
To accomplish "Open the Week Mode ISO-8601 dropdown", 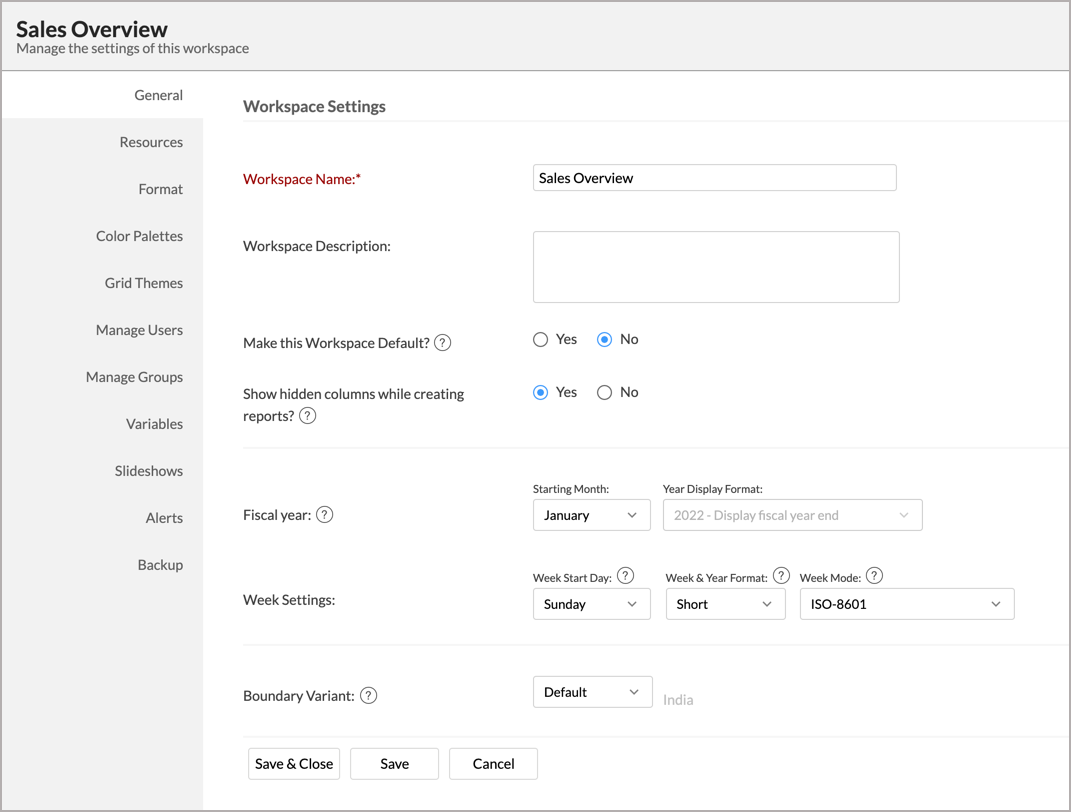I will tap(906, 604).
